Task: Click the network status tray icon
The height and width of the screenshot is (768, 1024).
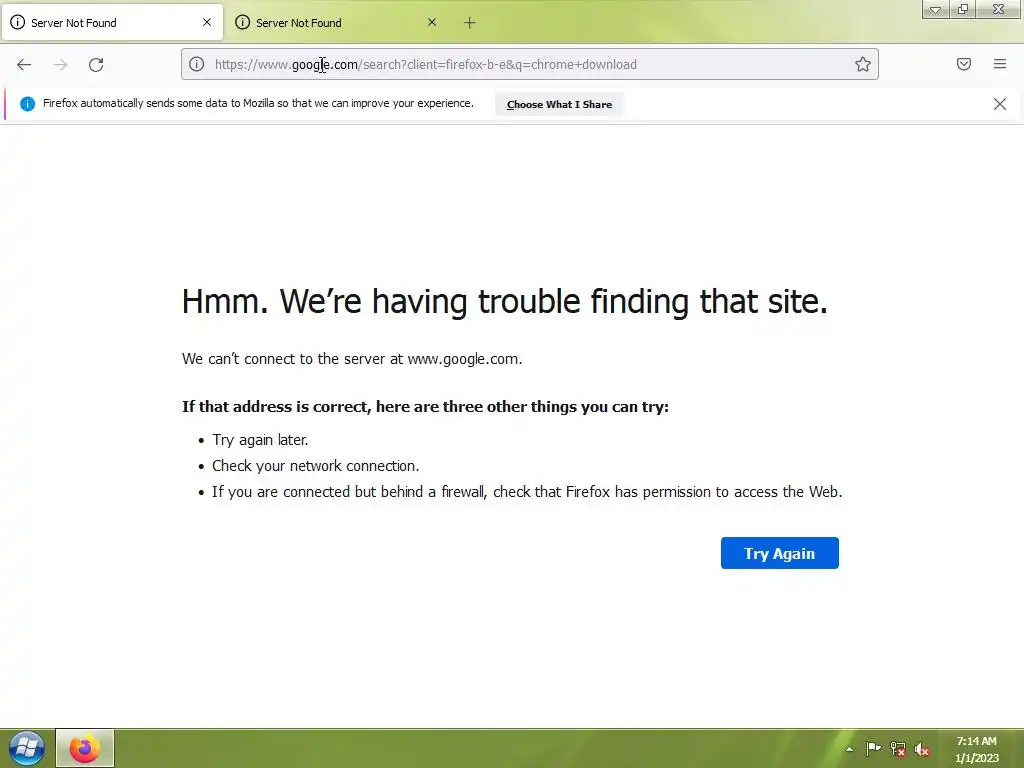Action: [898, 749]
